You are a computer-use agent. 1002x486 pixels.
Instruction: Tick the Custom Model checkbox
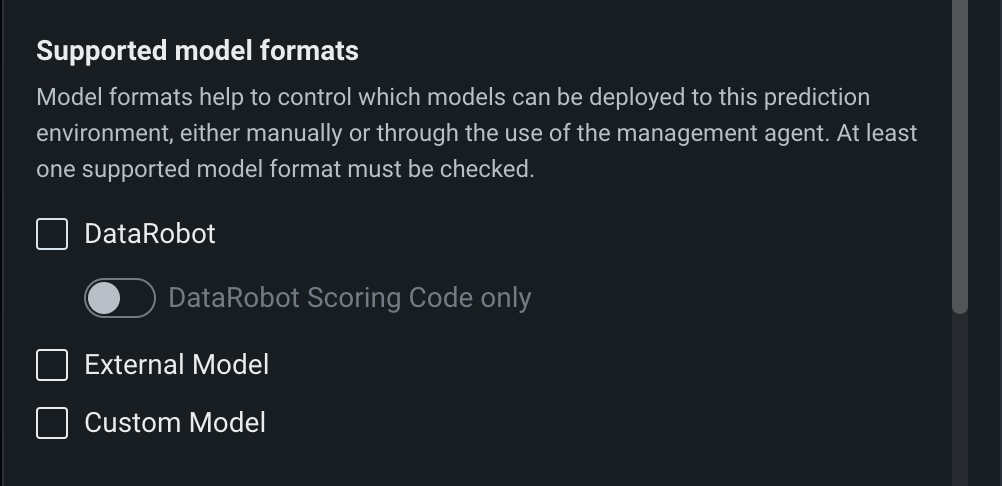click(x=52, y=423)
